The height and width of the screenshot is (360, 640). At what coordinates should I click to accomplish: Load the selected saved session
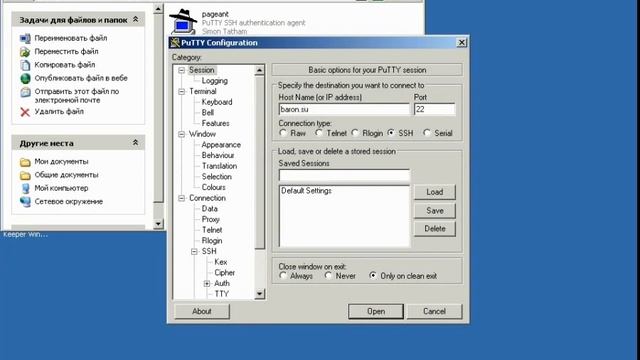[x=435, y=192]
